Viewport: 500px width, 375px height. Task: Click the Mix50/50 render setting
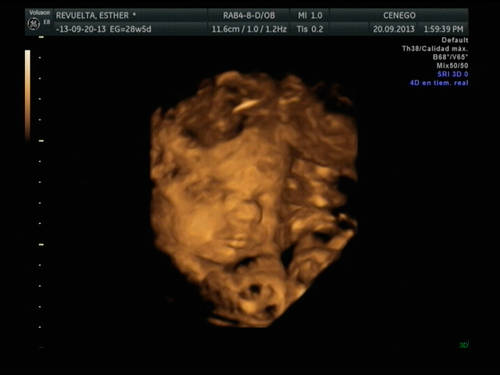pos(452,66)
